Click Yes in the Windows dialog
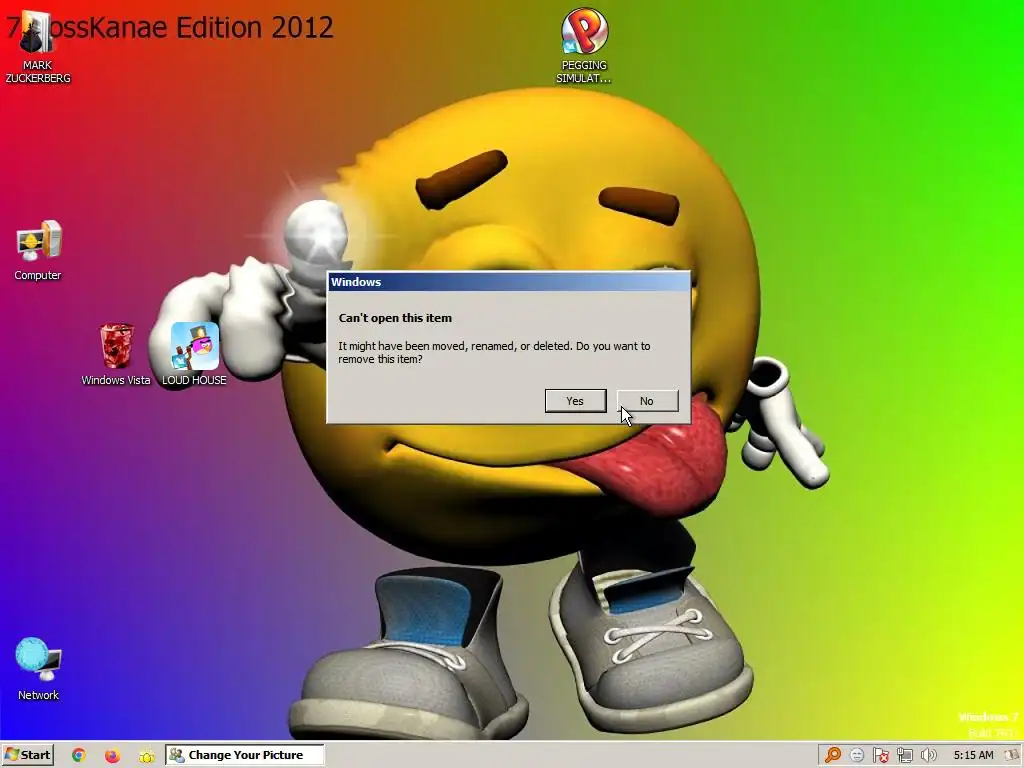This screenshot has width=1024, height=768. pyautogui.click(x=575, y=401)
